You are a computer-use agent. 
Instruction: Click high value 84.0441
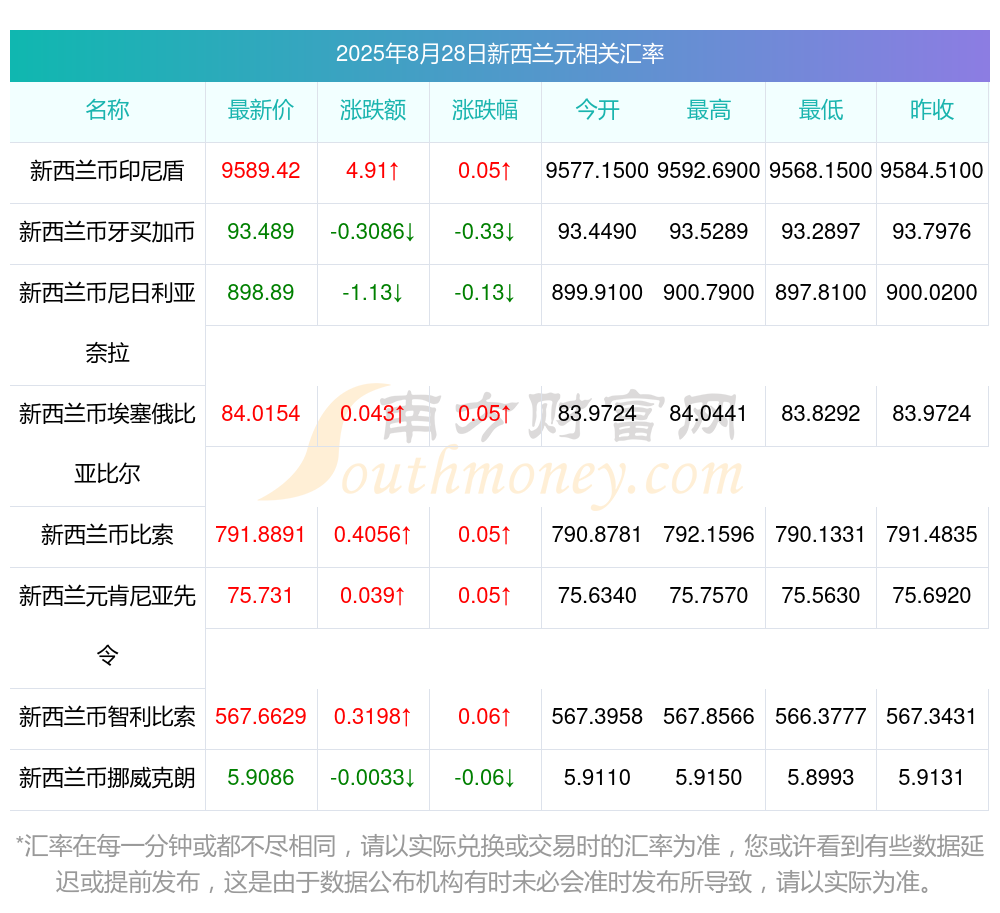click(x=709, y=414)
